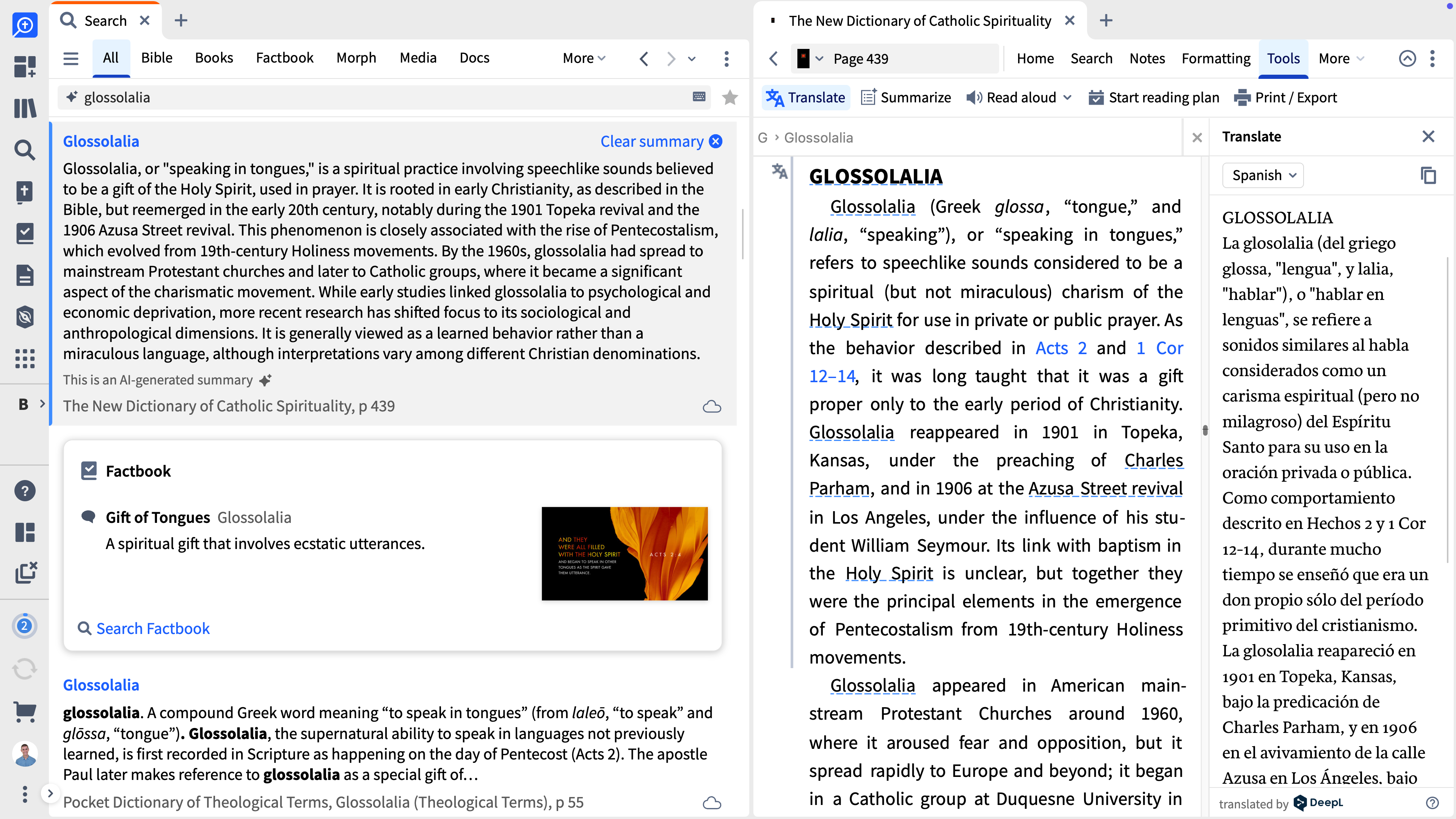Switch to the Factbook search tab
Screen dimensions: 1456x819
pos(284,58)
